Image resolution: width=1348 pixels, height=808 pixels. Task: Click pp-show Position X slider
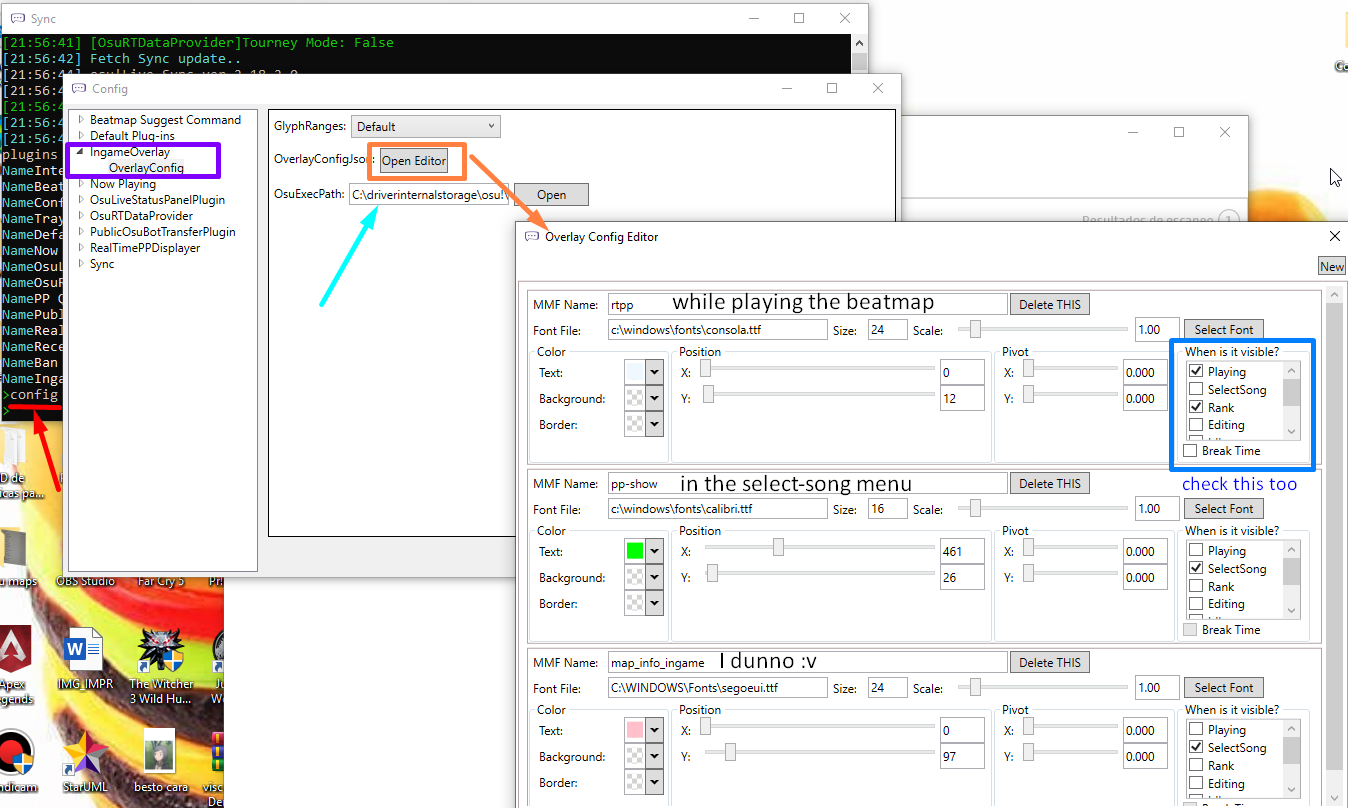[x=818, y=547]
